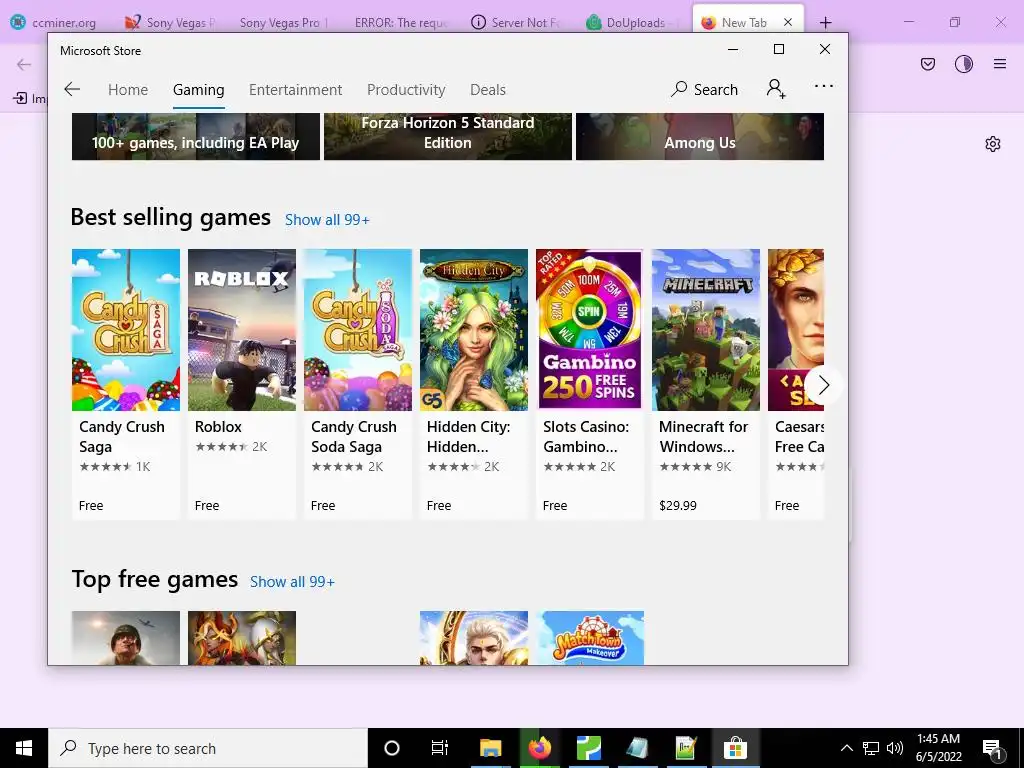Click the Candy Crush Soda Saga title

tap(353, 437)
